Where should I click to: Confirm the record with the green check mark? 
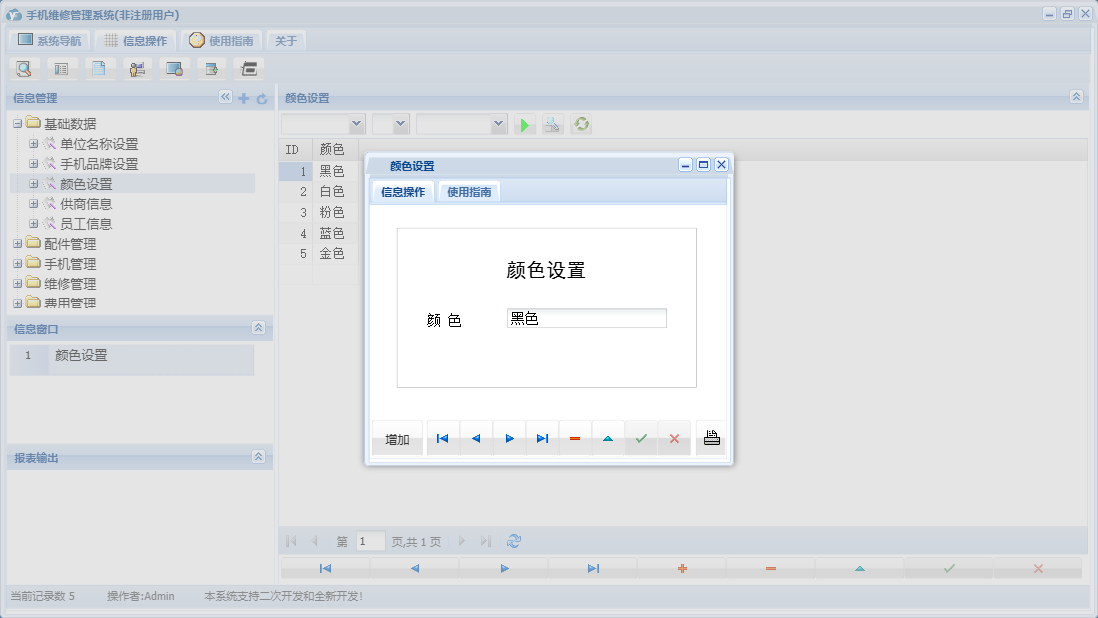coord(641,437)
